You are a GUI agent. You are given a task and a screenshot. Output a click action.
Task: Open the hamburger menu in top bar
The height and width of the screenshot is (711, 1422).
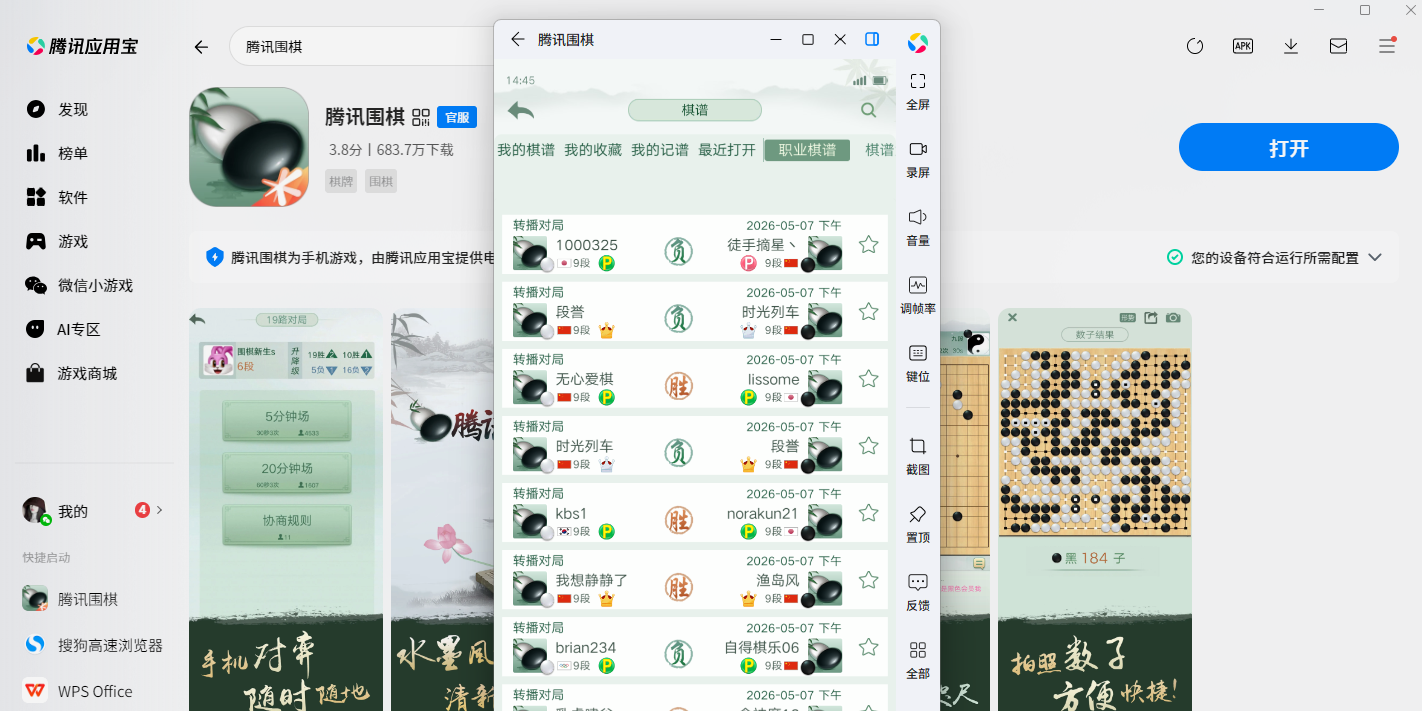click(1386, 46)
